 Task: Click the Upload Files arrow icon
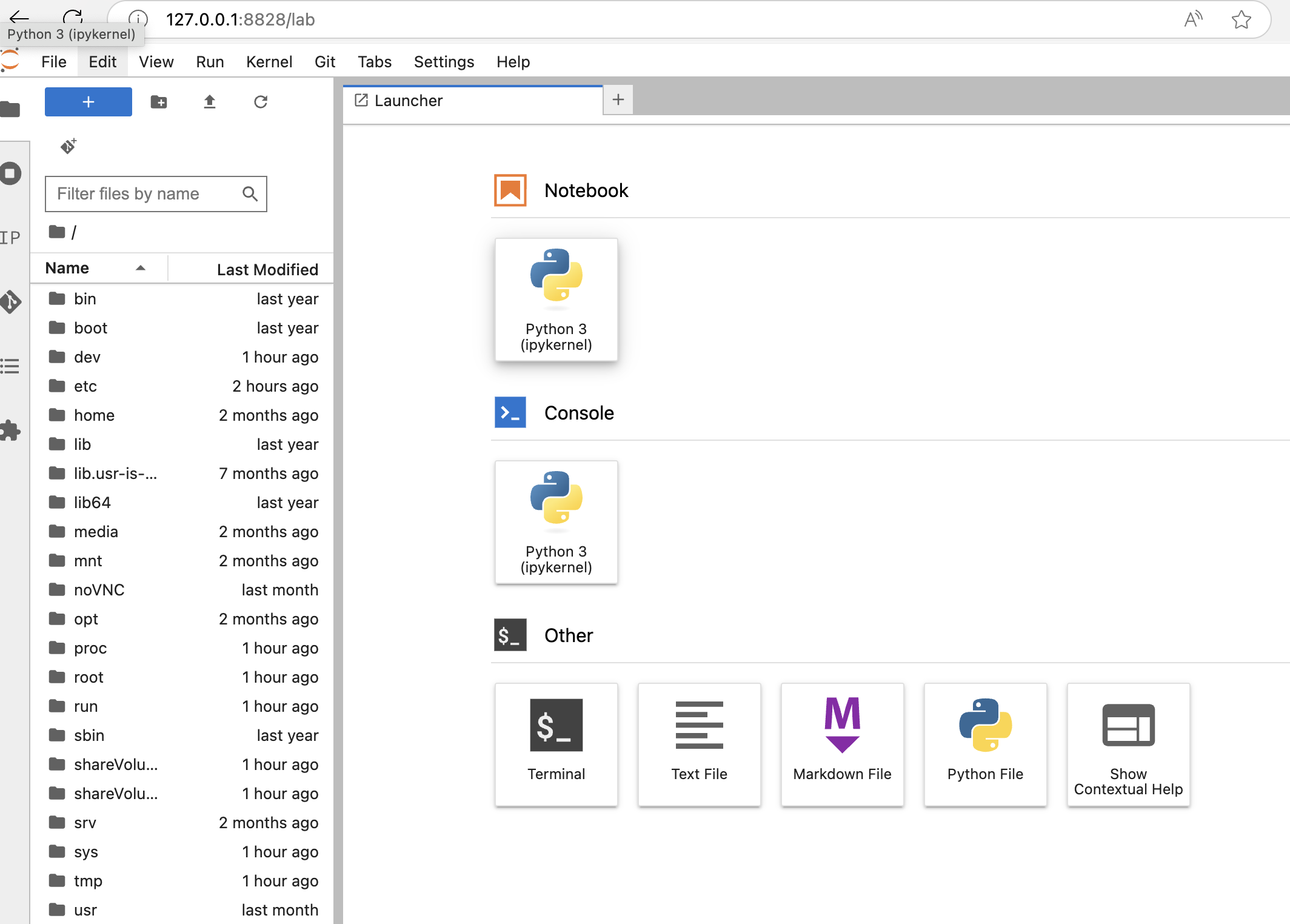point(210,102)
